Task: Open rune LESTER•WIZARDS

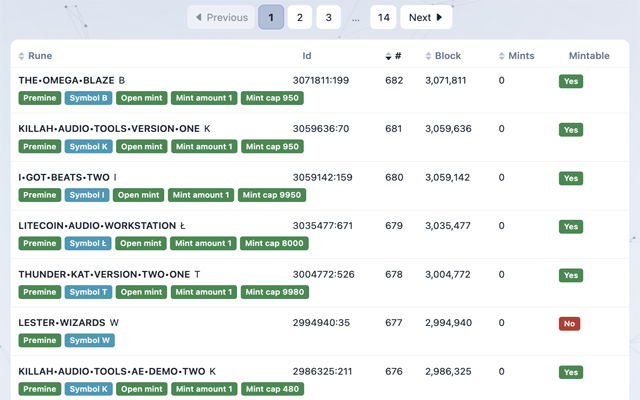Action: (x=62, y=322)
